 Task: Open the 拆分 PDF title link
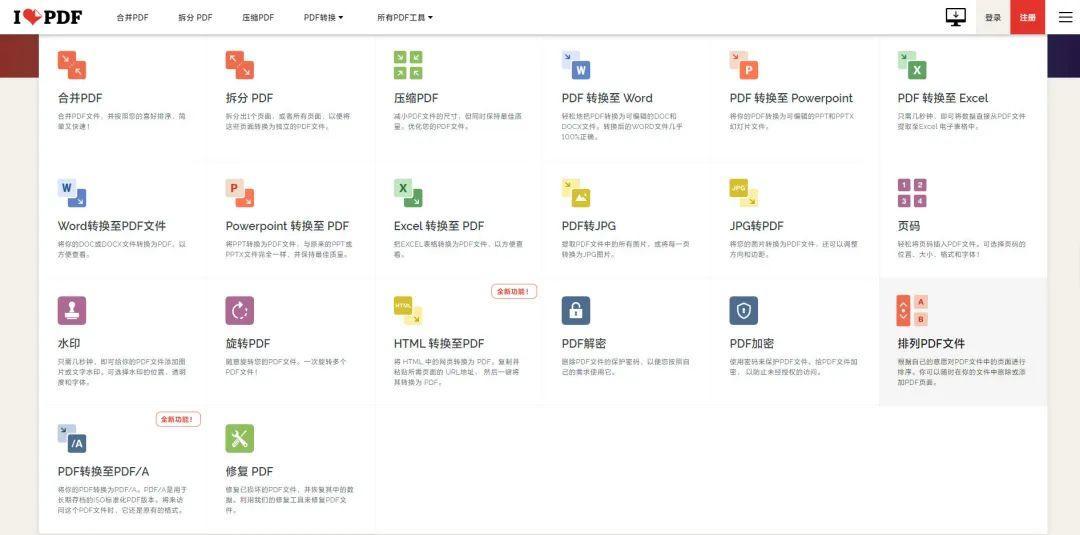[249, 98]
